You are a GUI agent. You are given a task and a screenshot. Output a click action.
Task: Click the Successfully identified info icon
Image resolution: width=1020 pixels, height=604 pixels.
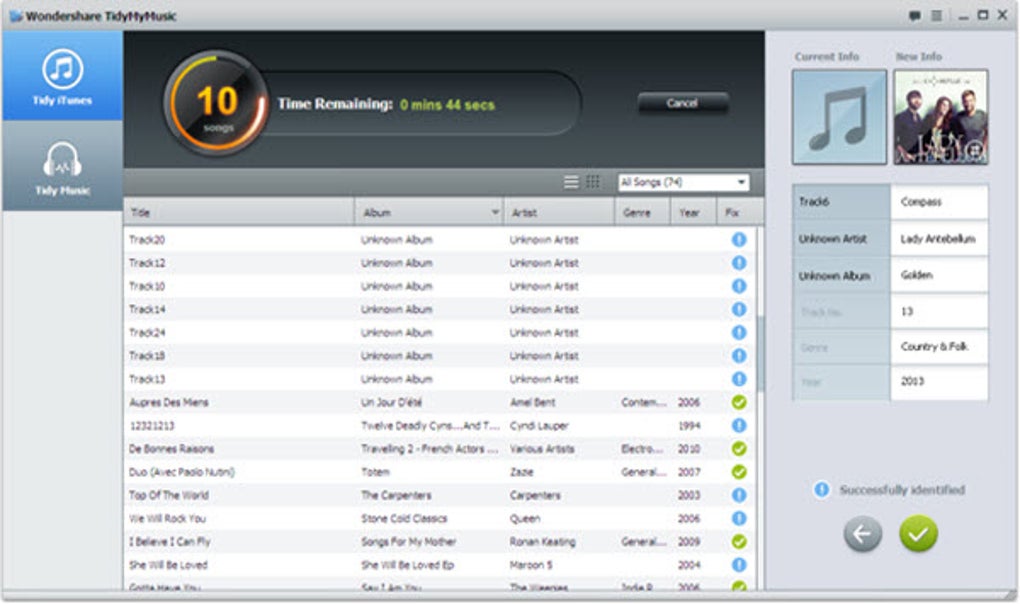[x=822, y=490]
